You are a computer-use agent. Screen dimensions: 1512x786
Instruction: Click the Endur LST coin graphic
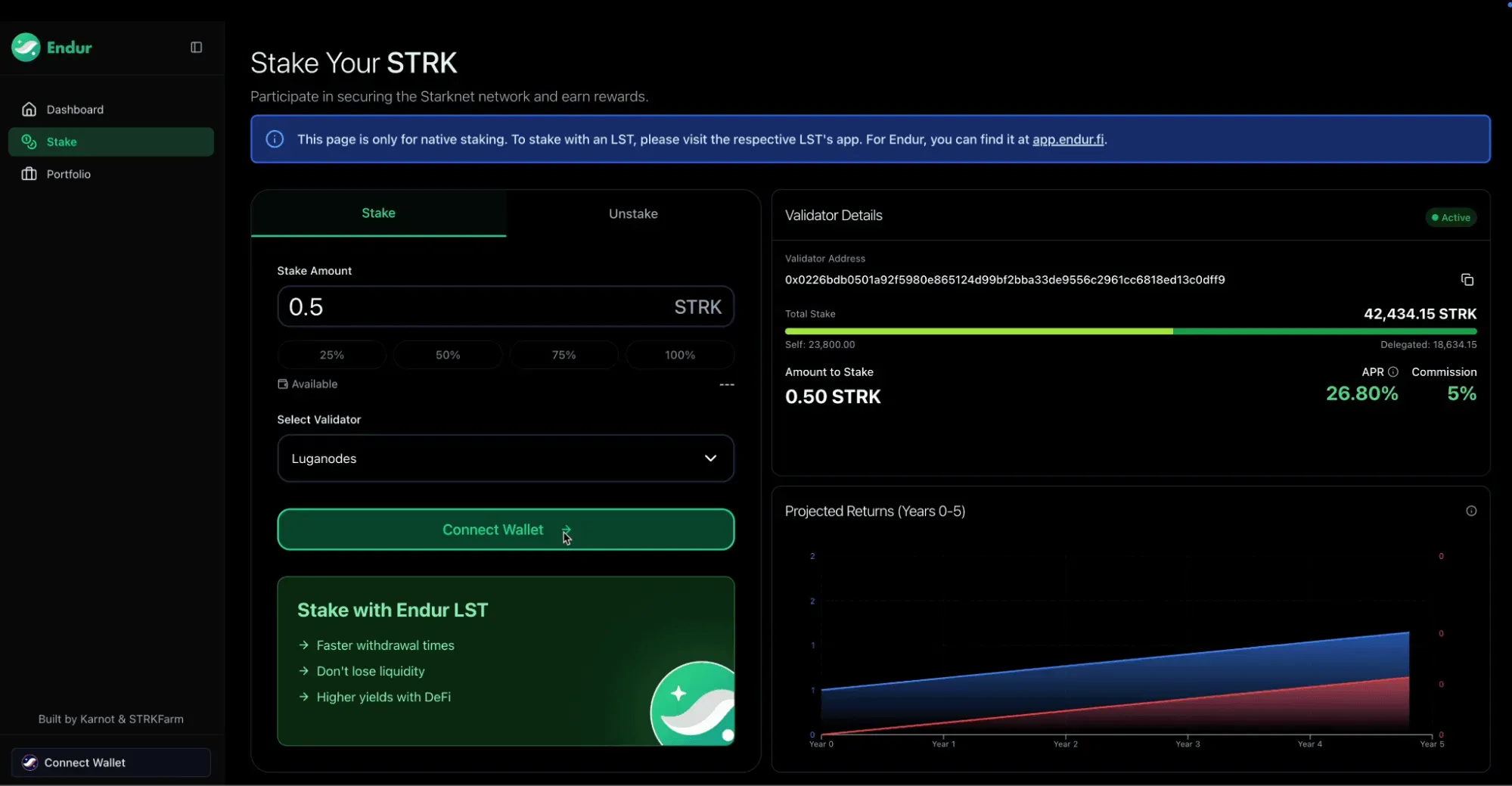[x=692, y=704]
